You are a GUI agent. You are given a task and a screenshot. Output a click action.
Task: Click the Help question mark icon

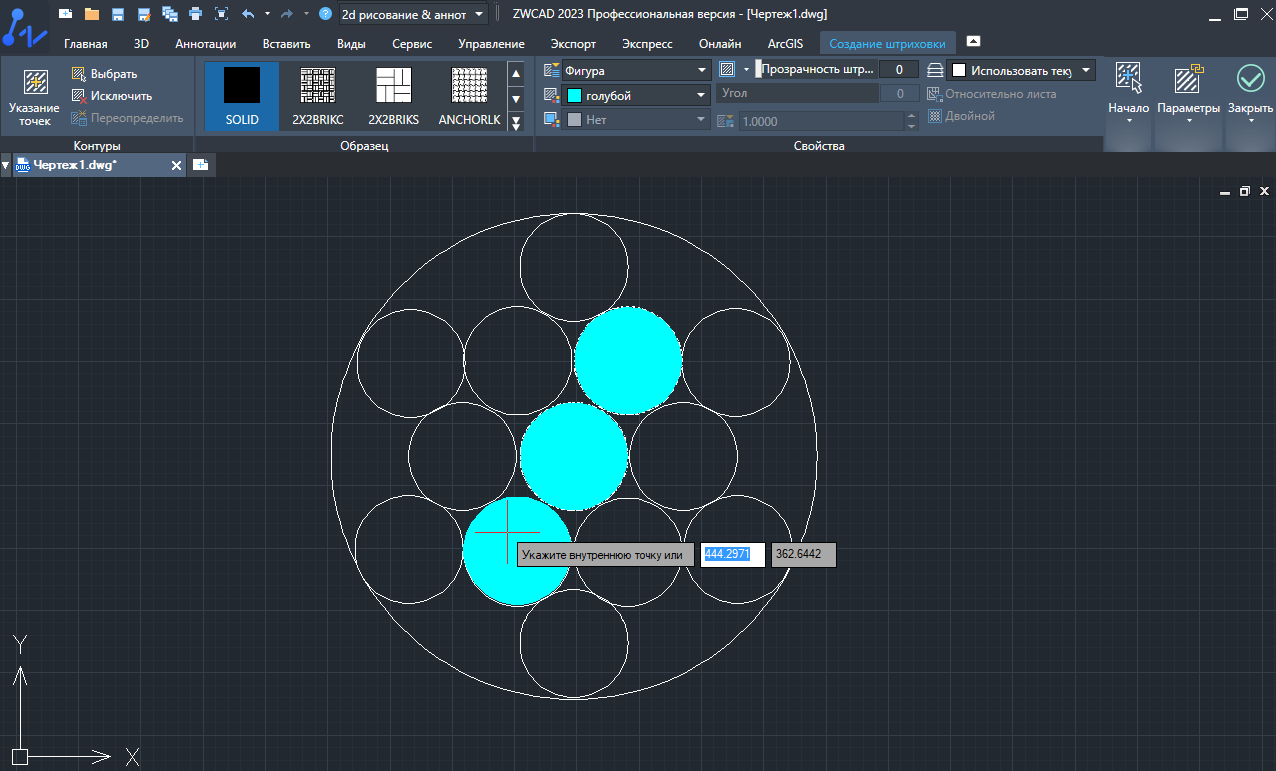tap(325, 14)
